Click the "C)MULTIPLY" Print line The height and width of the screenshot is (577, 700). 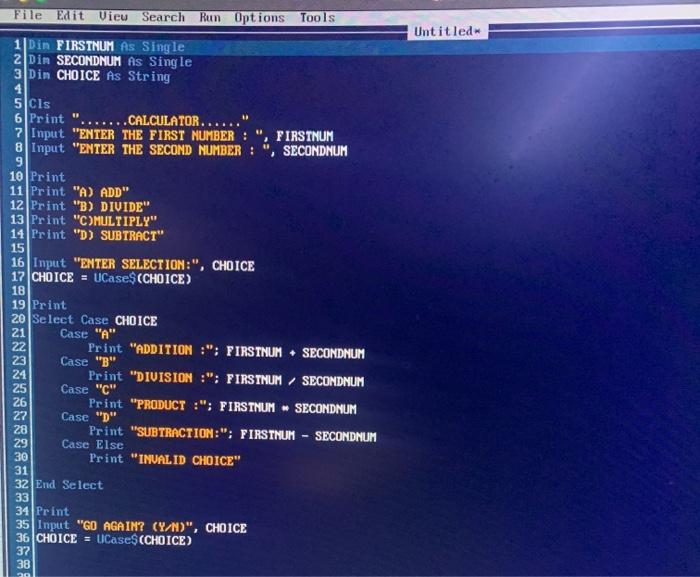click(94, 221)
